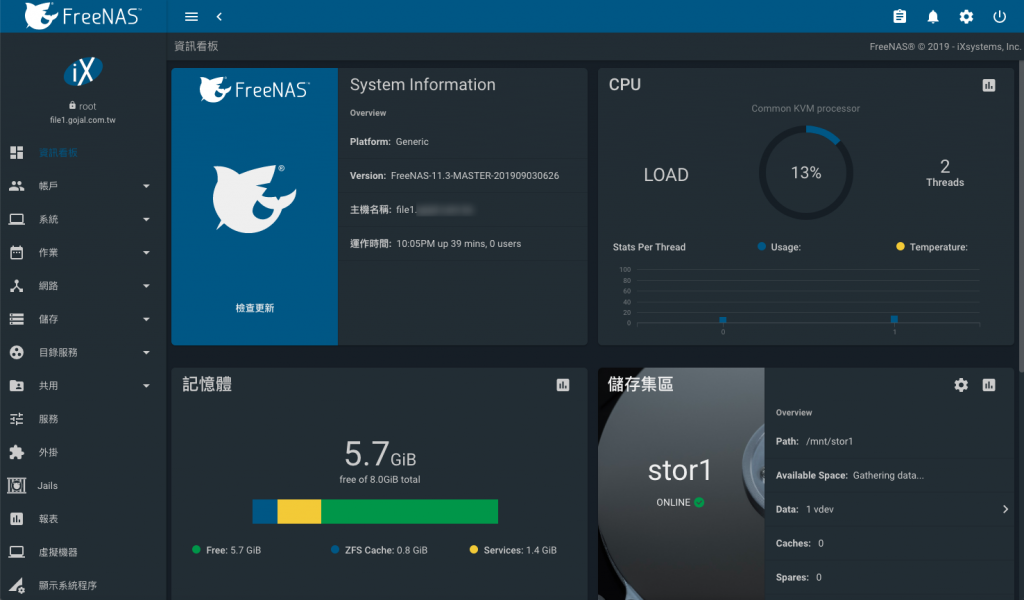Image resolution: width=1024 pixels, height=600 pixels.
Task: Open memory card reports chart icon
Action: [x=563, y=385]
